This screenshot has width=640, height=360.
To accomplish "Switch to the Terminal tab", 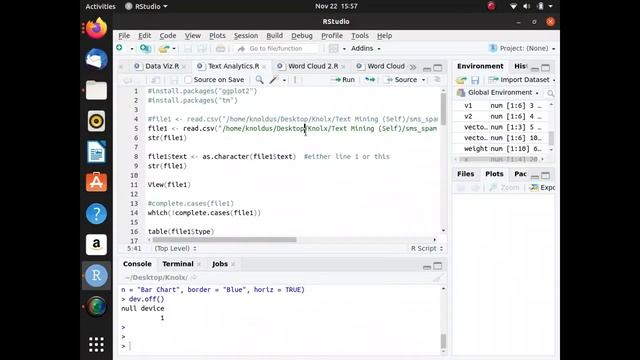I will 178,264.
